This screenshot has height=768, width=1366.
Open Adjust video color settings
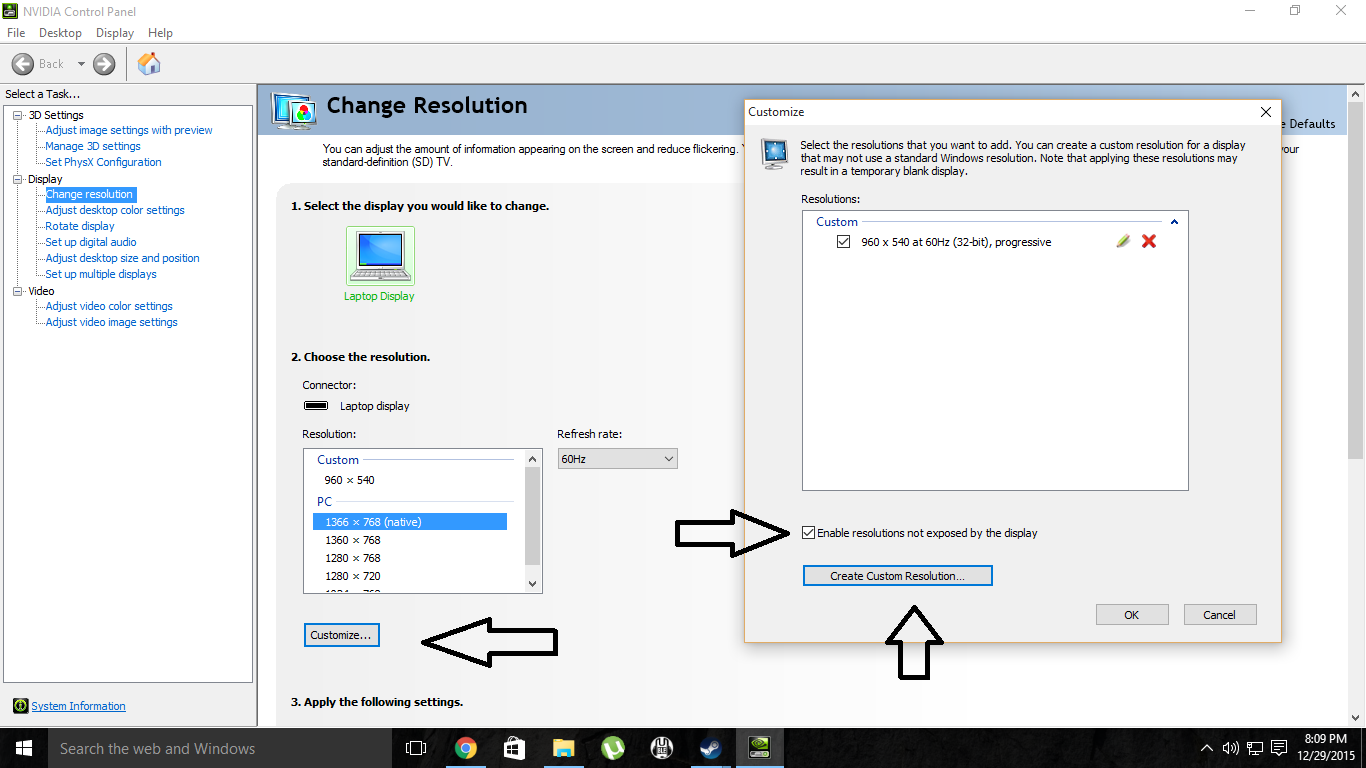(109, 306)
